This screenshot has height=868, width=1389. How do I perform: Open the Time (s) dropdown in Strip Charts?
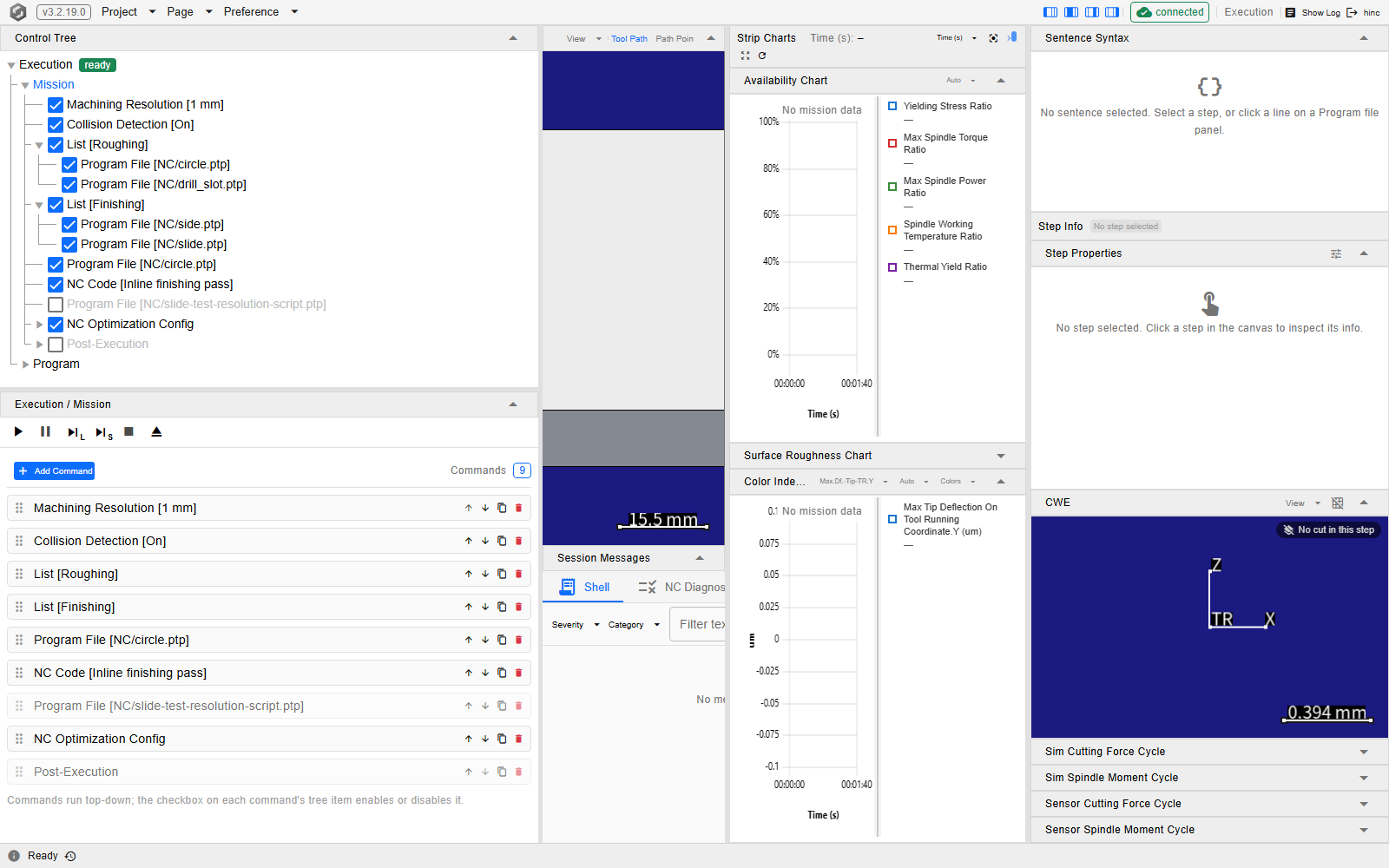956,38
